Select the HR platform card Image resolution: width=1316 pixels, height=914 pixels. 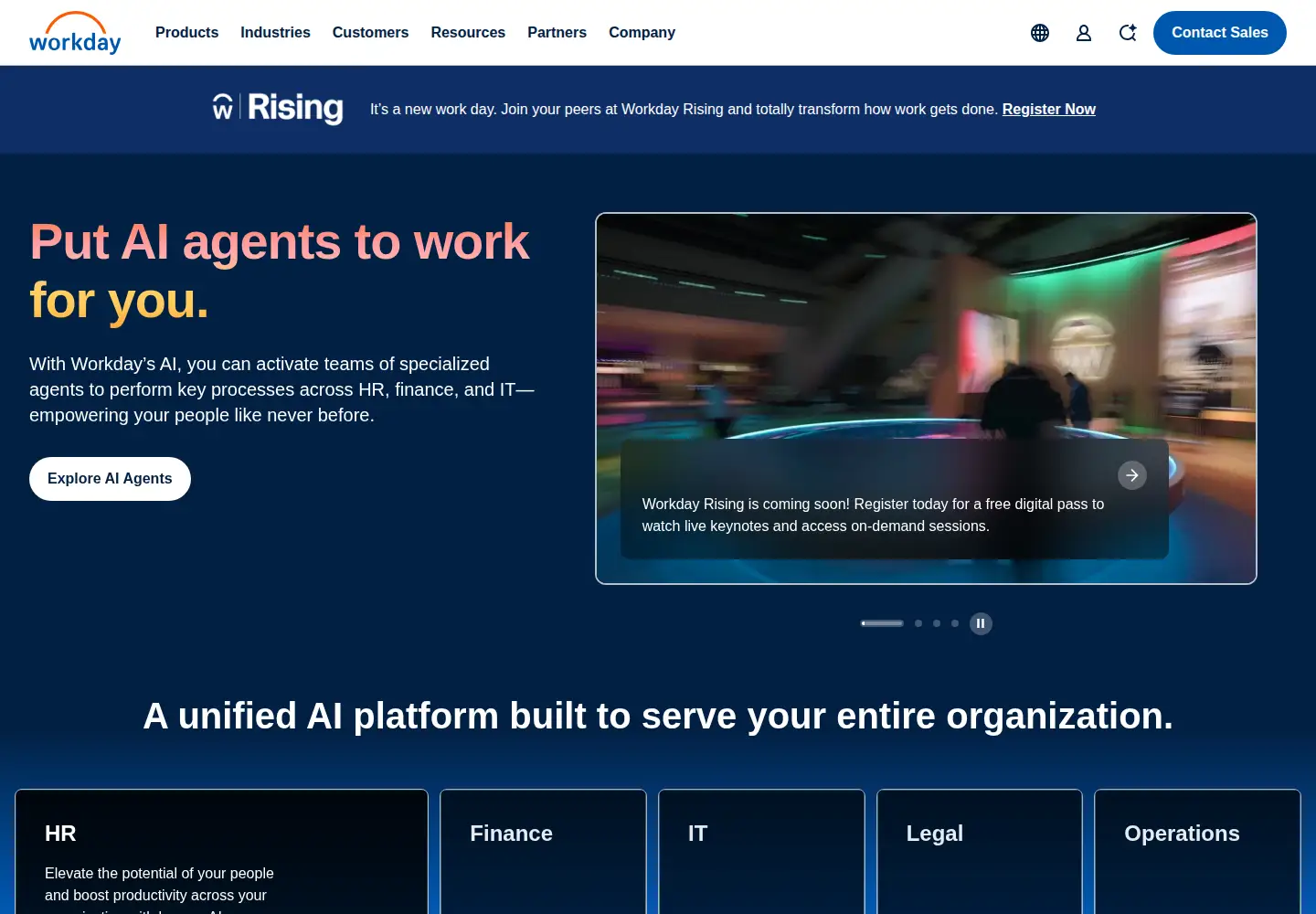coord(221,852)
